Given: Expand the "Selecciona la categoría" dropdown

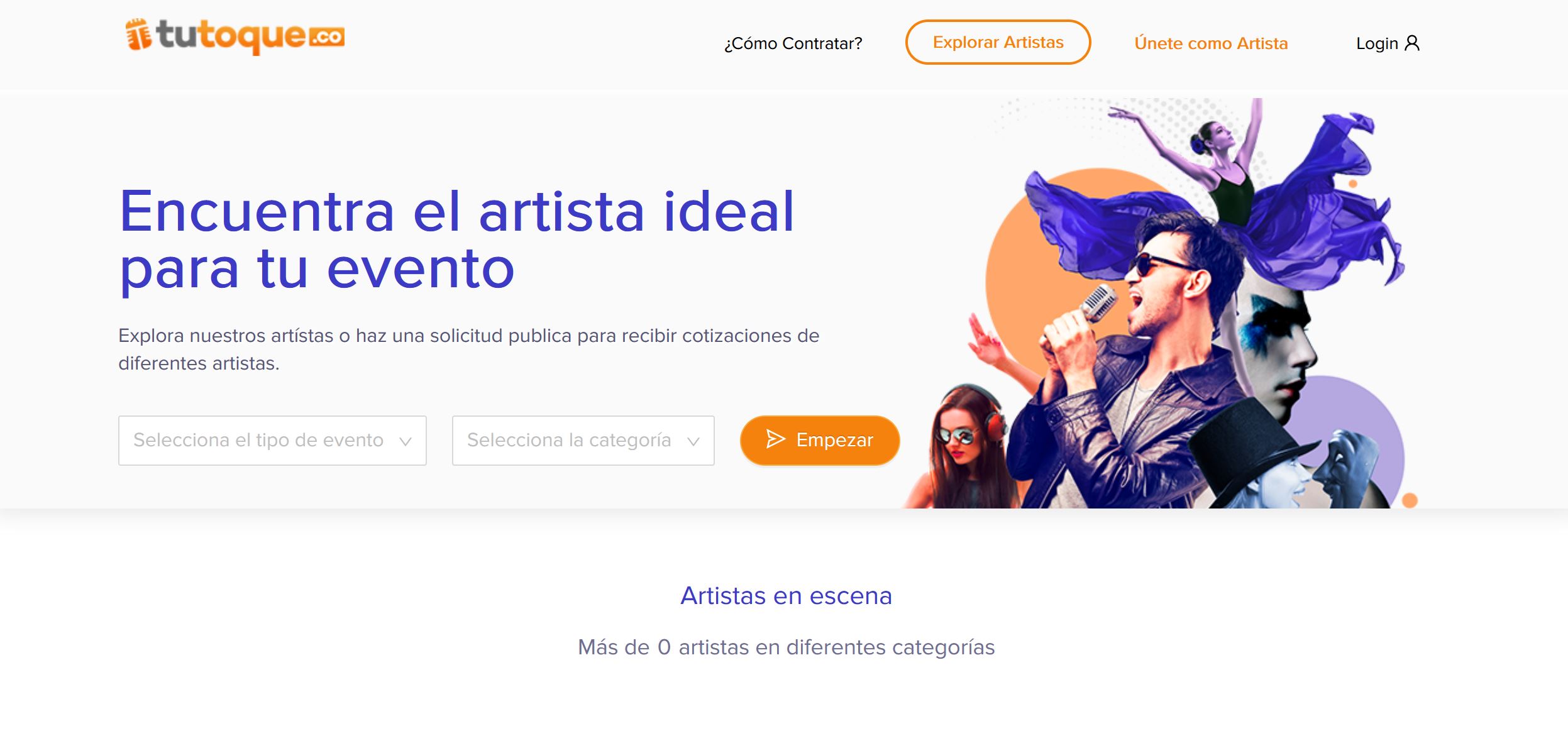Looking at the screenshot, I should (583, 440).
